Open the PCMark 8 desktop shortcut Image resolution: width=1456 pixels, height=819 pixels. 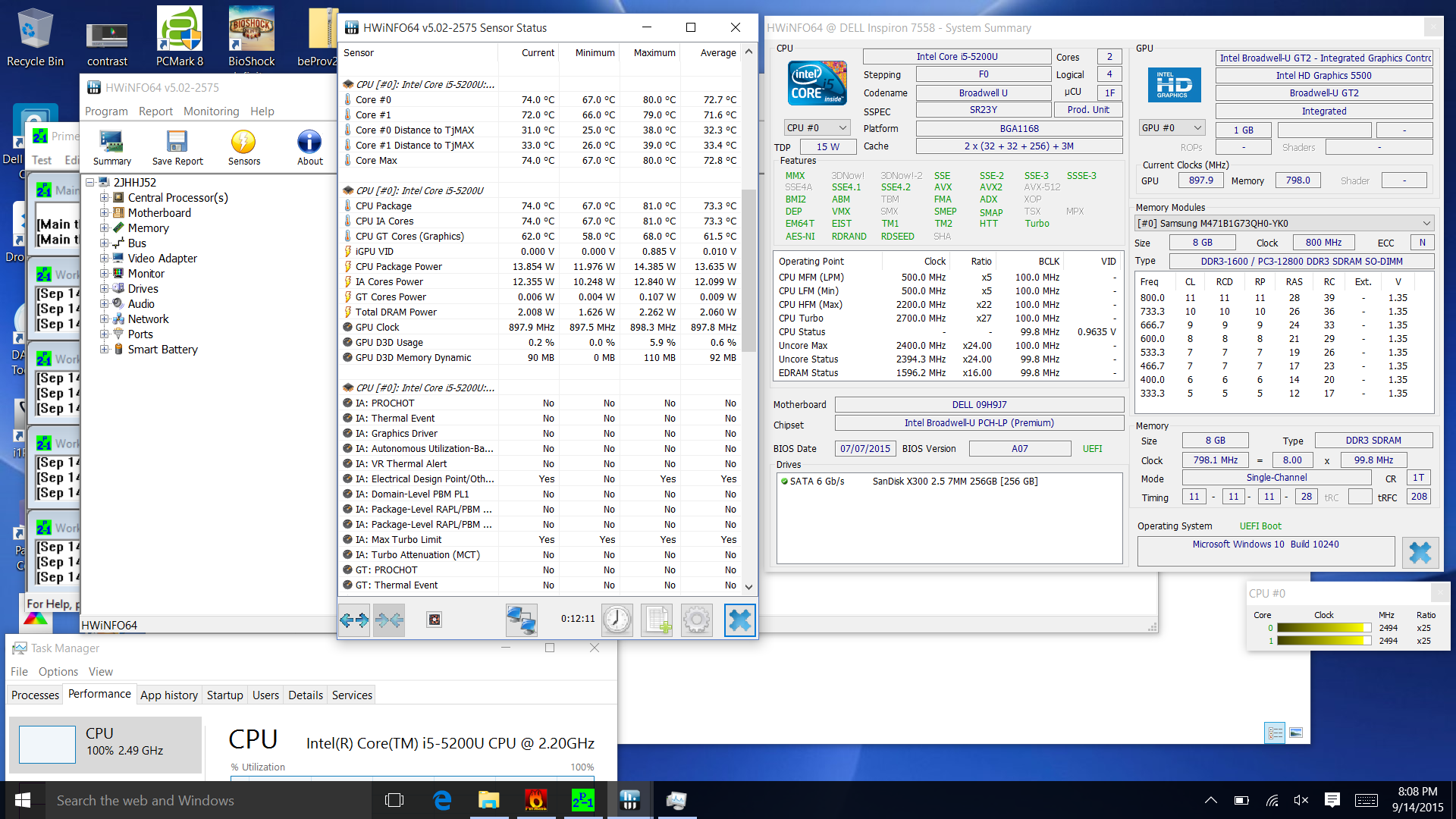[x=180, y=38]
